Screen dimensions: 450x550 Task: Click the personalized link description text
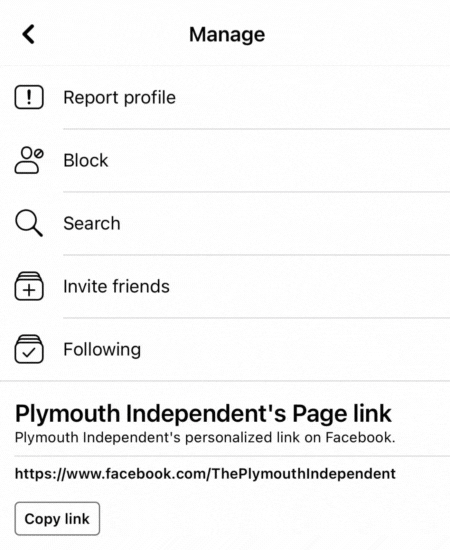(x=205, y=438)
